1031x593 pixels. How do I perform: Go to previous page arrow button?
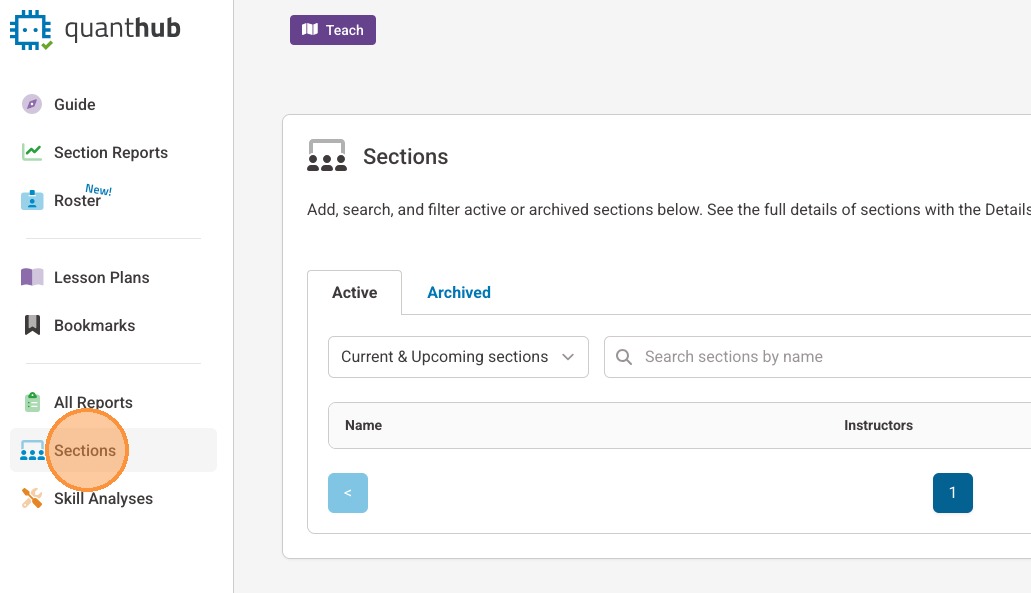click(x=348, y=493)
